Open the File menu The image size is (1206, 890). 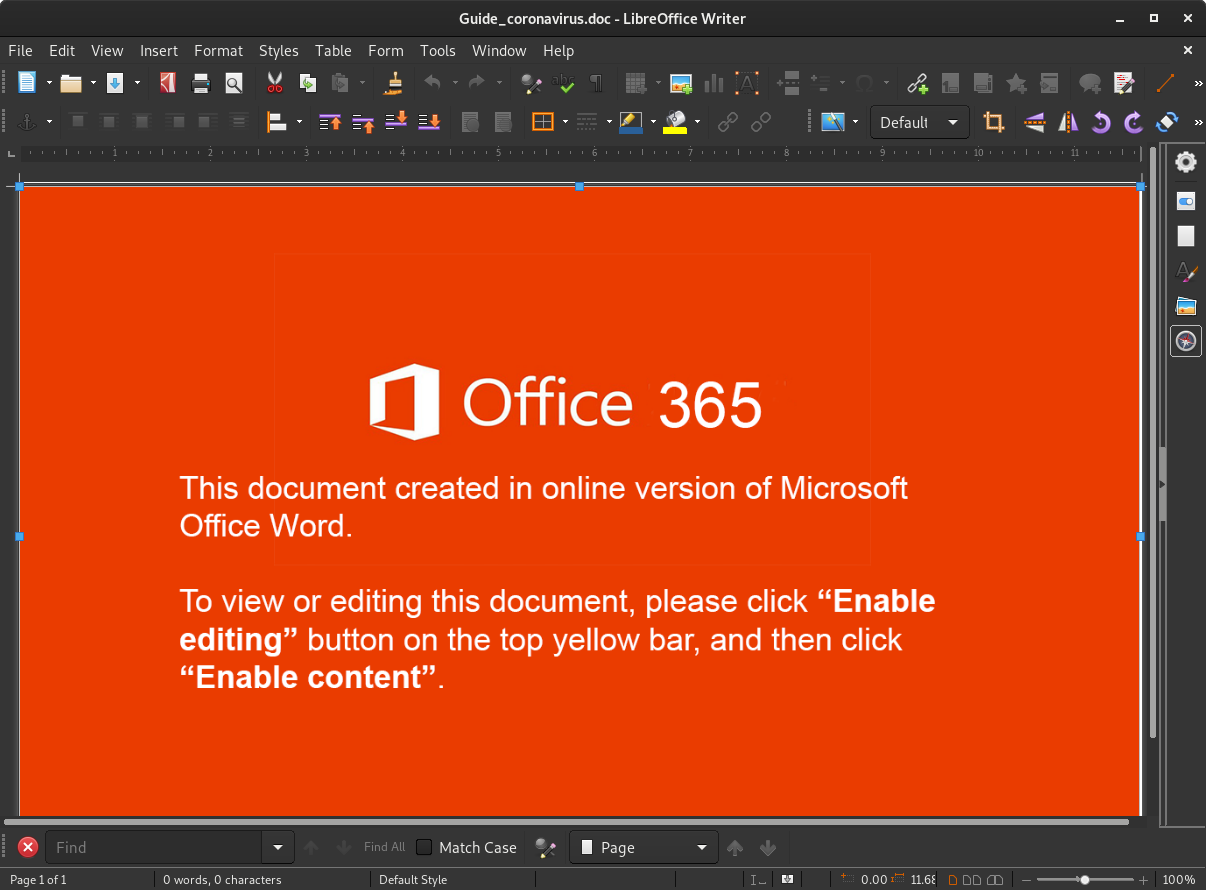tap(20, 50)
